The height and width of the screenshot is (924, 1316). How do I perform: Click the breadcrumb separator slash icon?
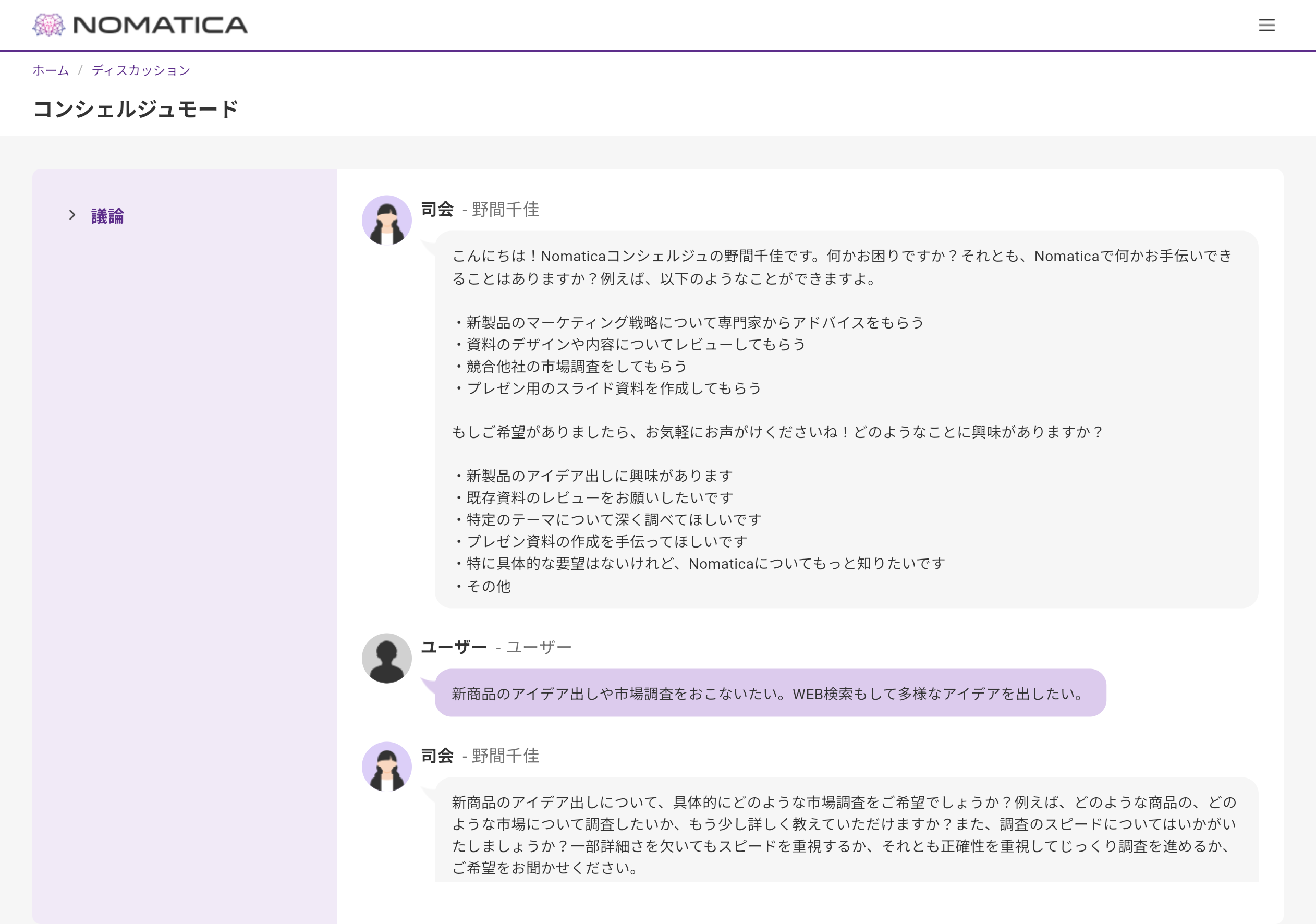tap(80, 70)
